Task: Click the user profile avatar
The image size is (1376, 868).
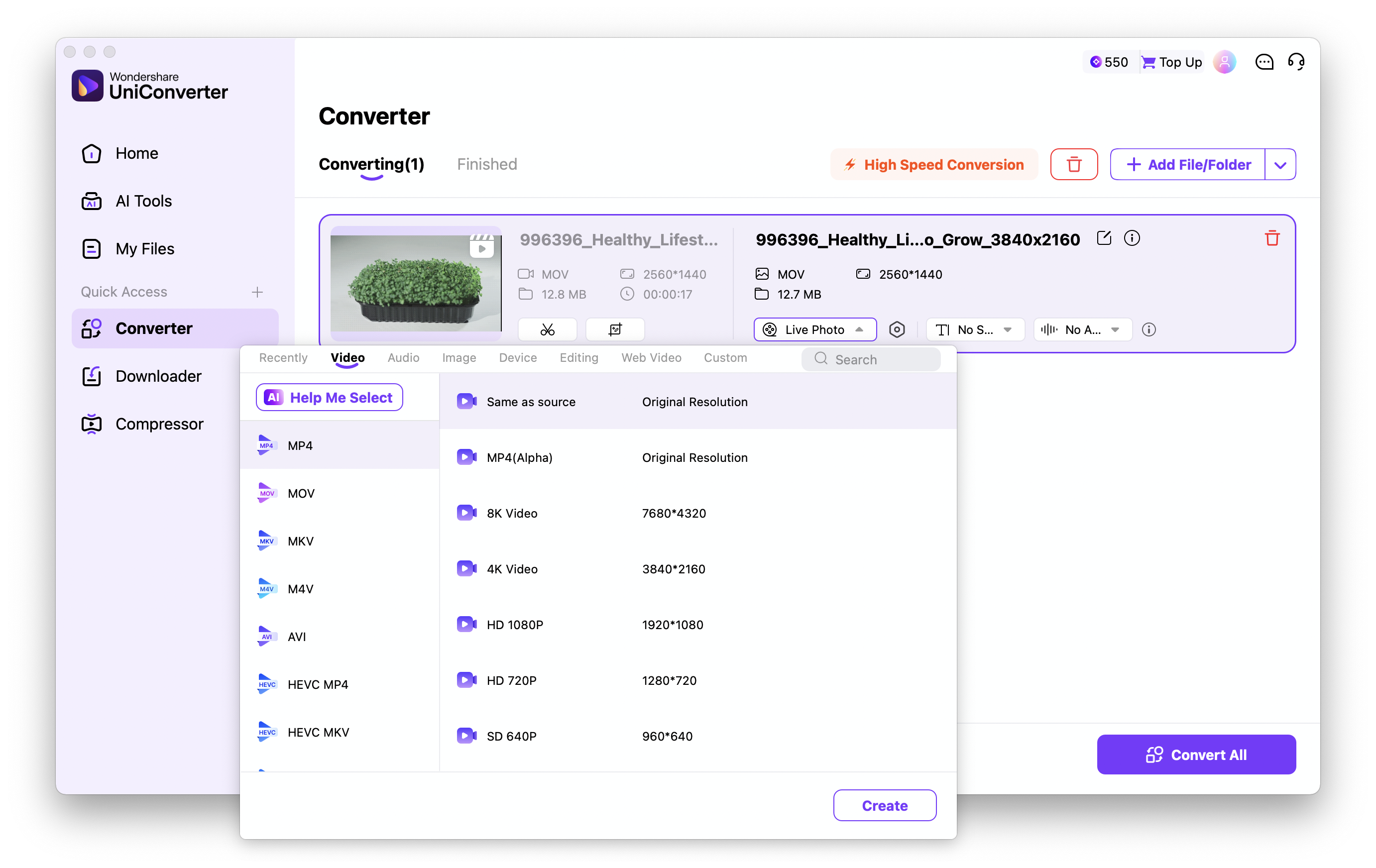Action: (1224, 62)
